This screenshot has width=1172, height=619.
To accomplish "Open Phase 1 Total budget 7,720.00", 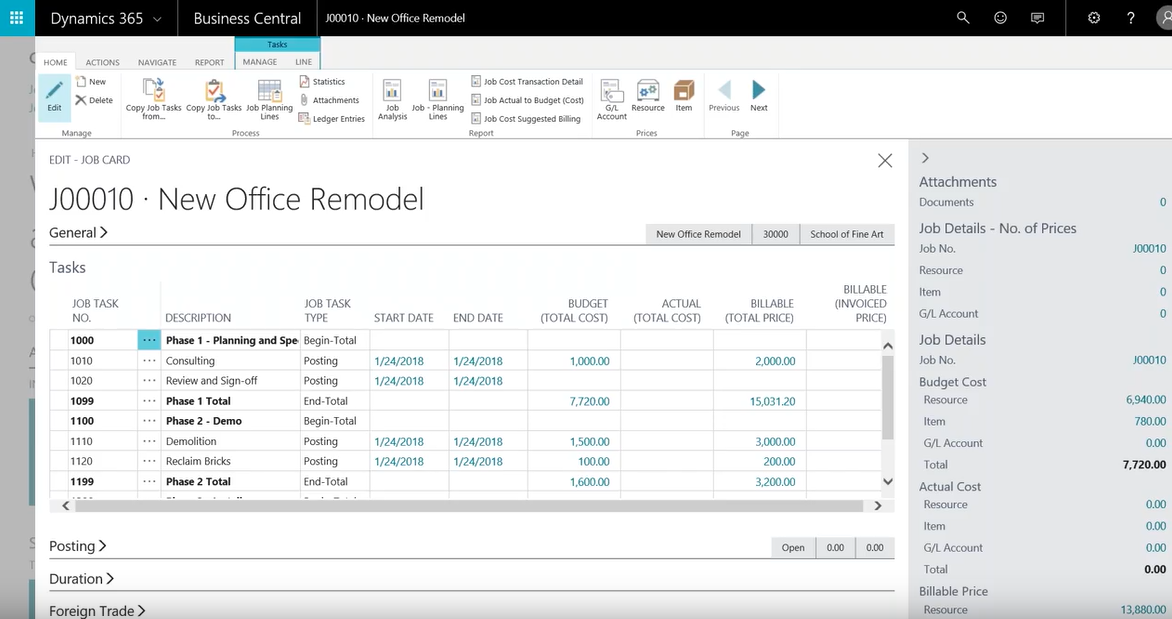I will 589,401.
